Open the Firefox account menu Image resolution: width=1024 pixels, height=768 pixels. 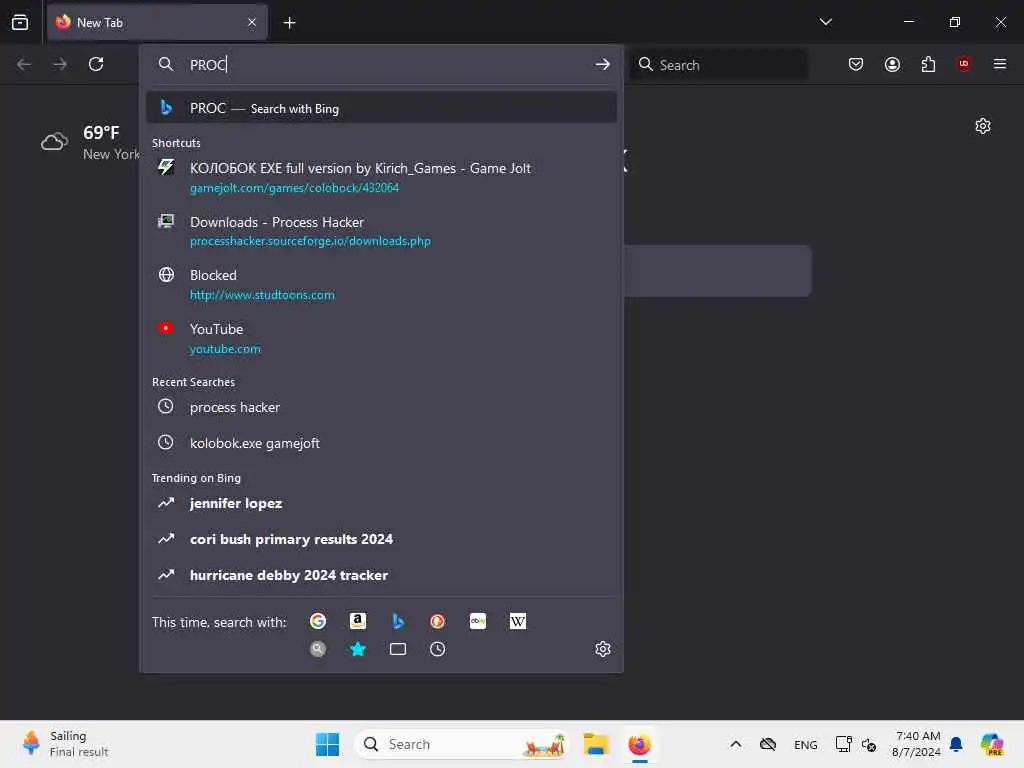click(892, 64)
